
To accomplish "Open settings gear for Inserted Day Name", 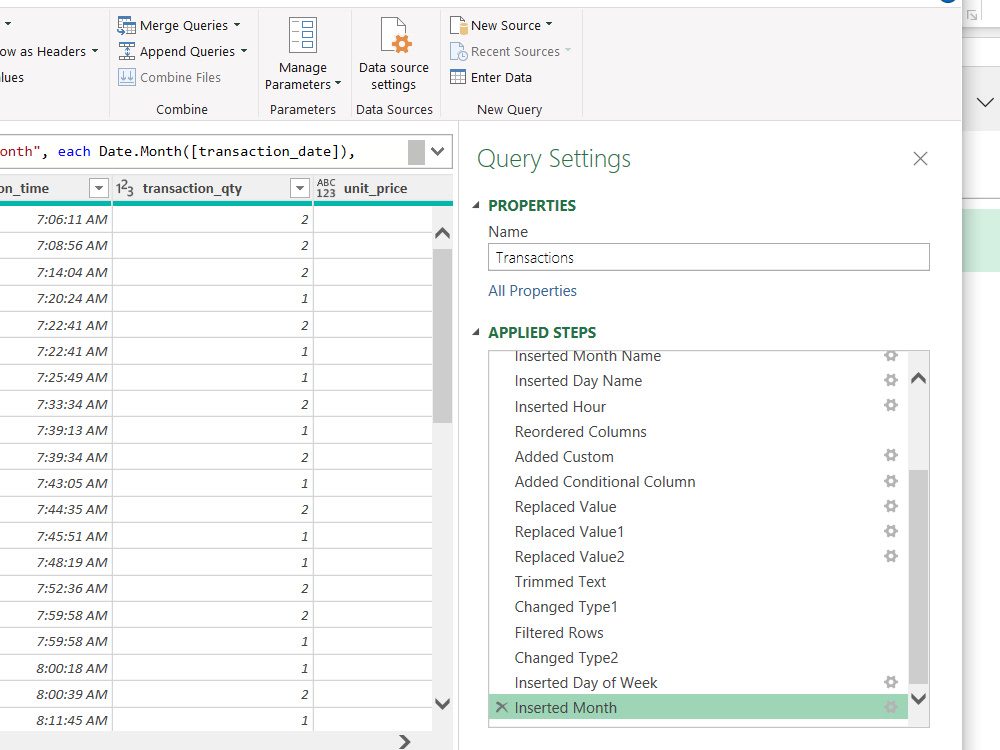I will (891, 380).
